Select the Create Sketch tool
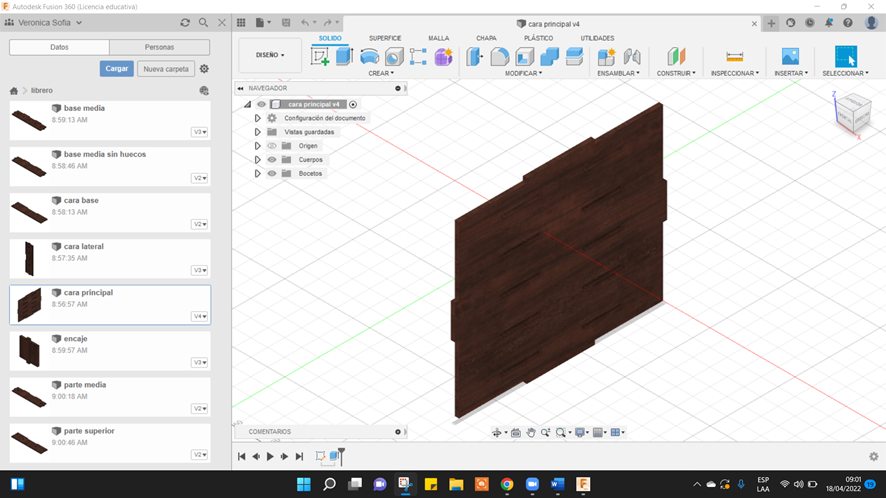Image resolution: width=886 pixels, height=498 pixels. click(320, 57)
